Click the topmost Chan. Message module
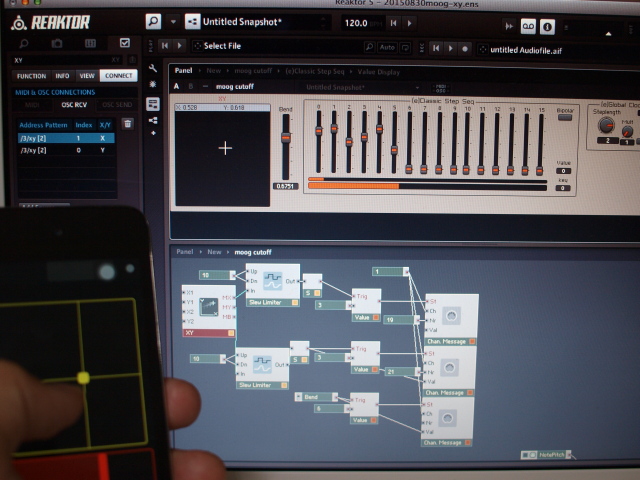 pos(451,319)
